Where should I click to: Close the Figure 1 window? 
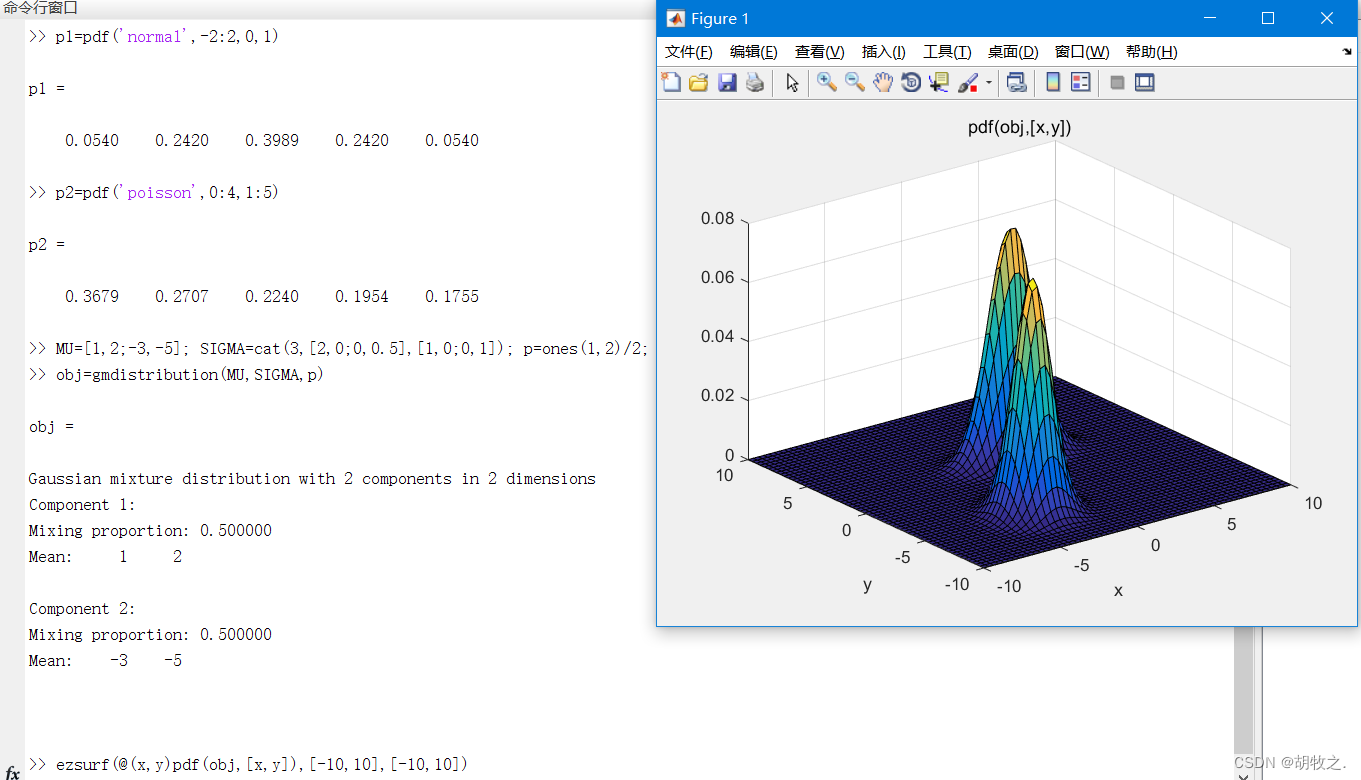click(1327, 18)
